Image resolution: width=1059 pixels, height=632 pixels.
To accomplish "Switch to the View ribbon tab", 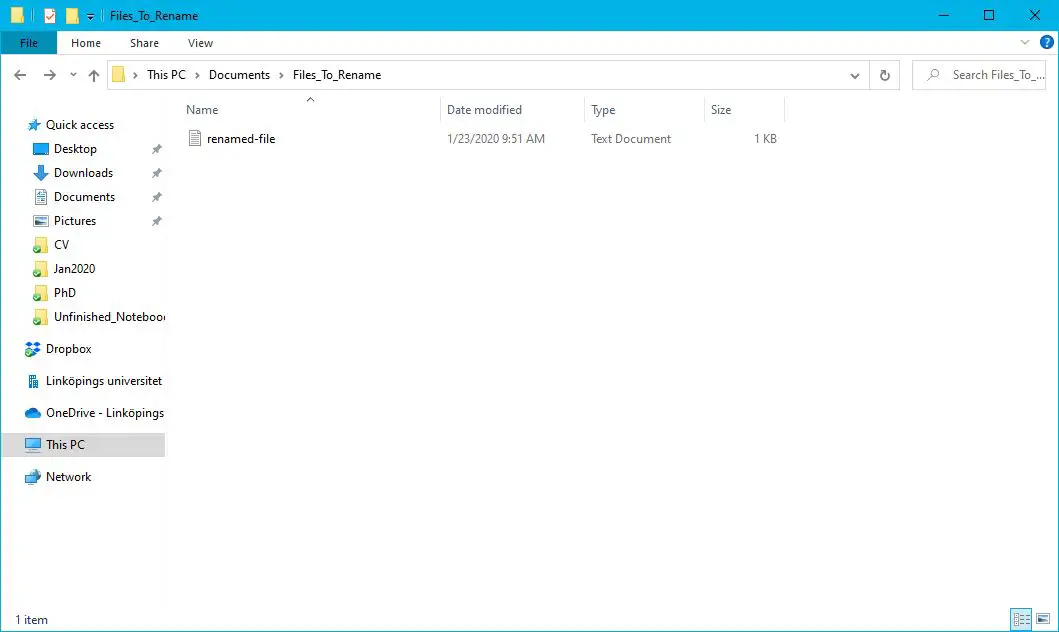I will (x=200, y=43).
